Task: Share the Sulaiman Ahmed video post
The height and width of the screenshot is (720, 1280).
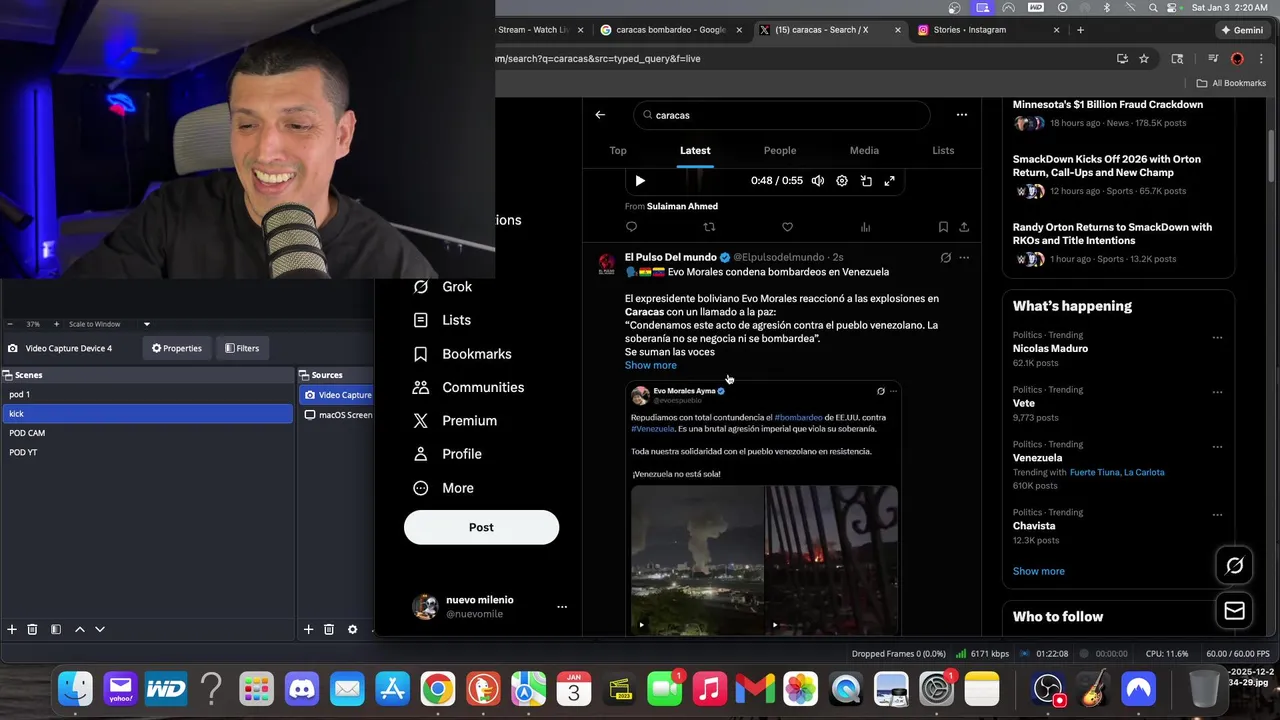Action: click(964, 227)
